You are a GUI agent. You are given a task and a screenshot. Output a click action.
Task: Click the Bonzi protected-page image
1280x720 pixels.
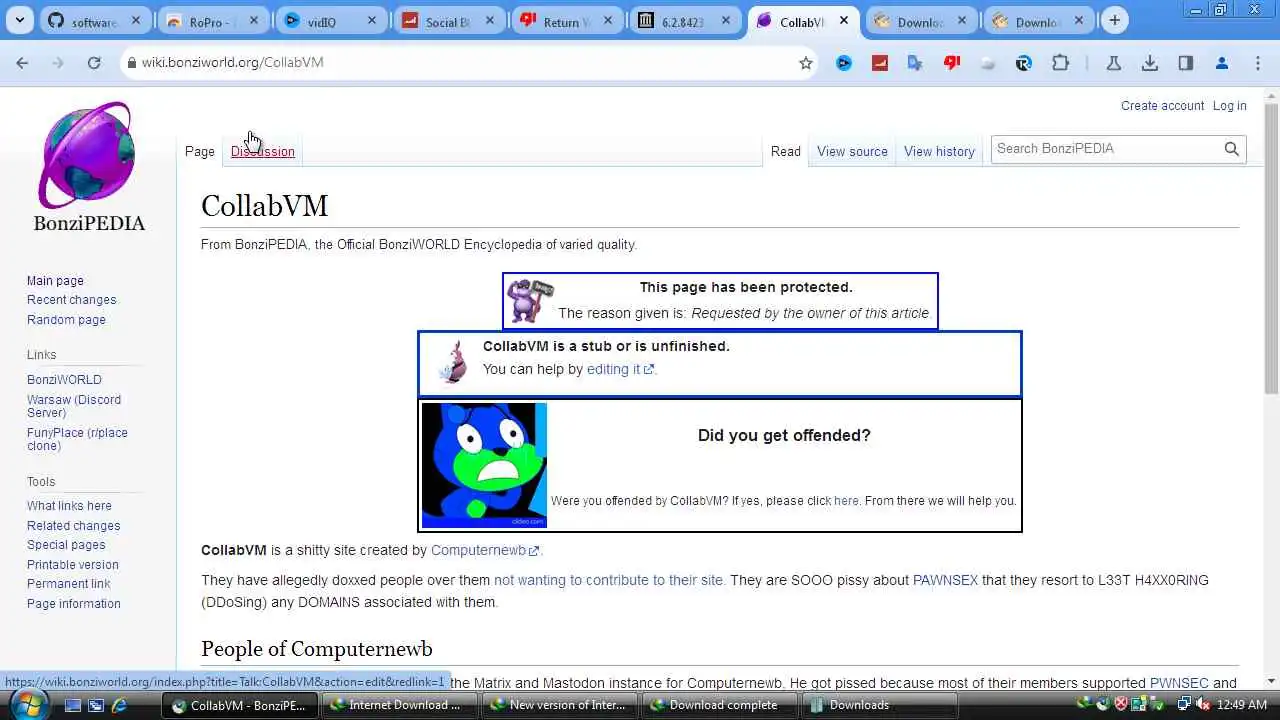click(x=529, y=300)
